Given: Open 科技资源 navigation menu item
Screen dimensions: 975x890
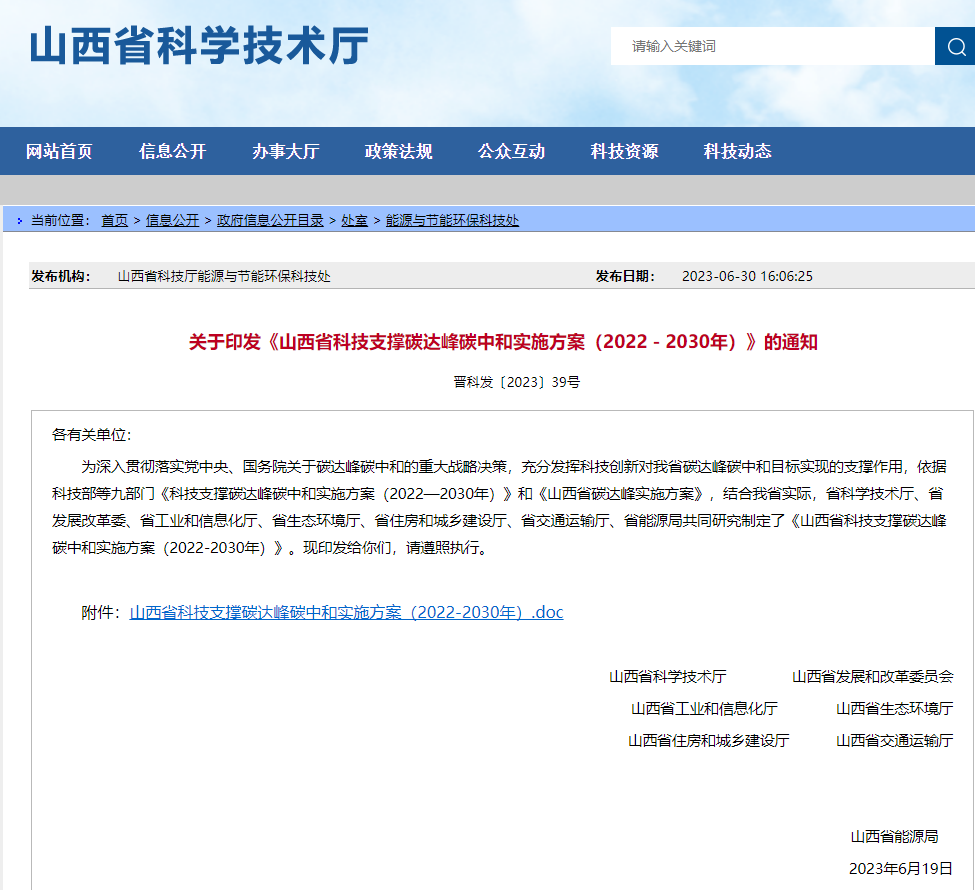Looking at the screenshot, I should pos(624,151).
